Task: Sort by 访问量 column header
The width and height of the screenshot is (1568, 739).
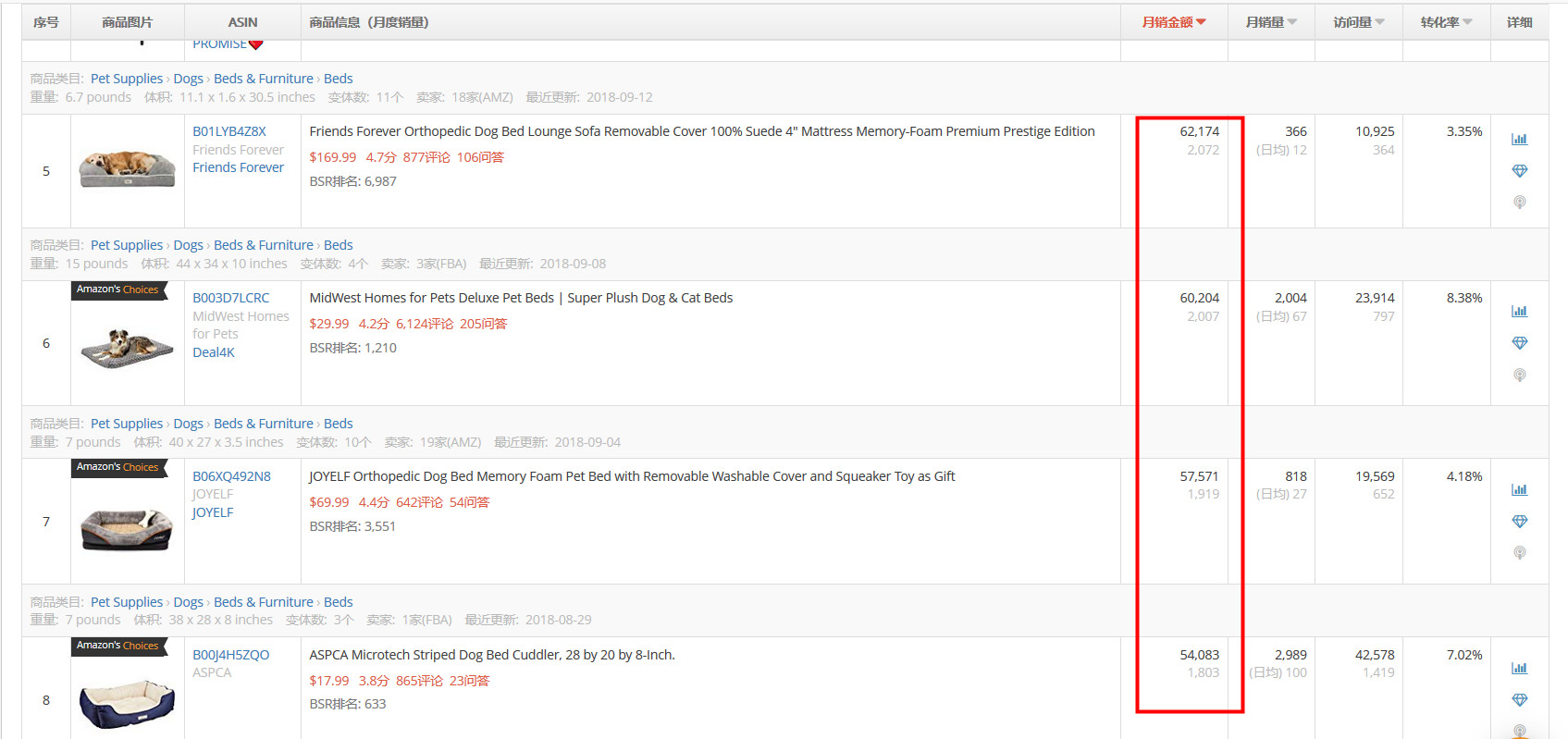Action: [x=1358, y=22]
